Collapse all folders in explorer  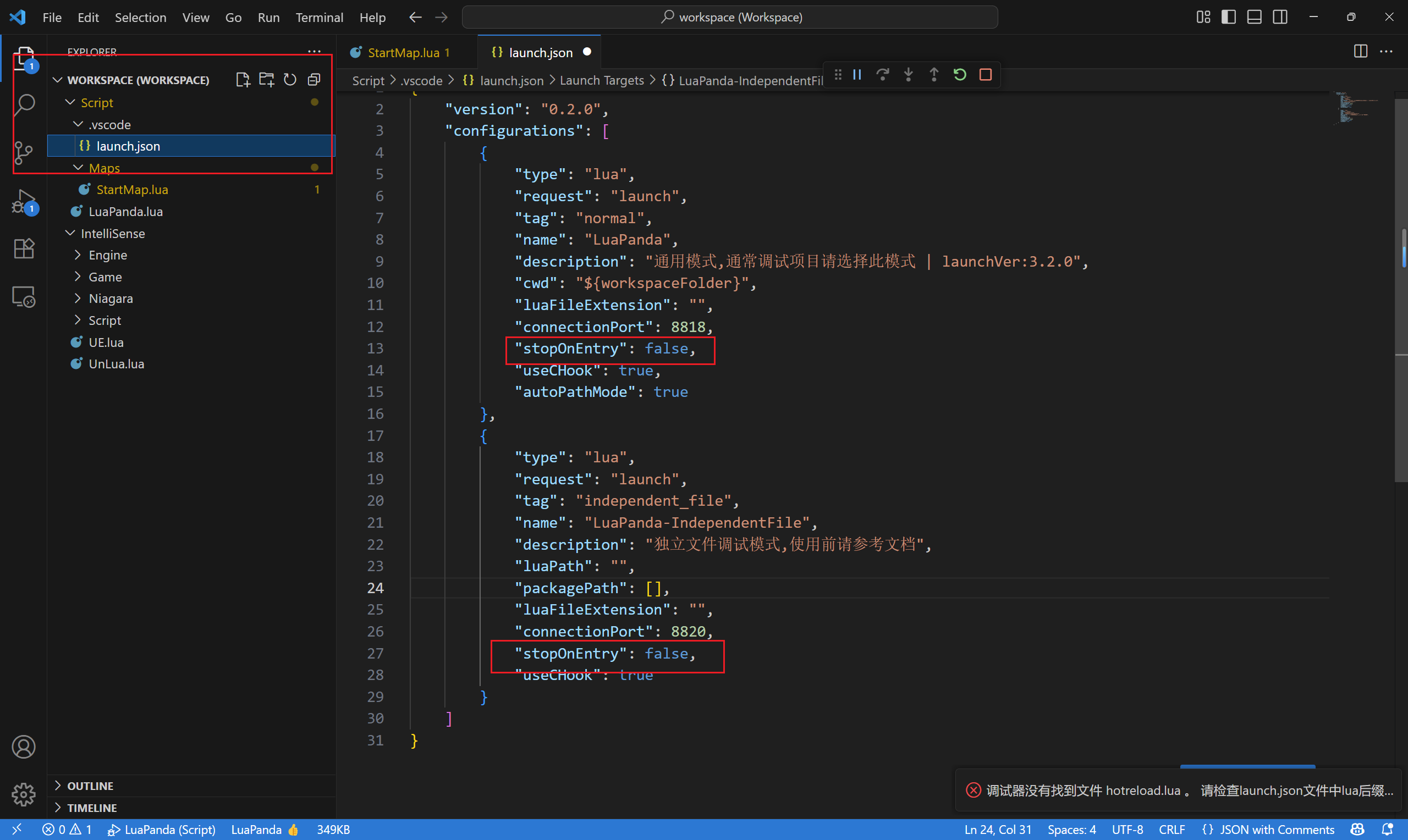pyautogui.click(x=313, y=80)
